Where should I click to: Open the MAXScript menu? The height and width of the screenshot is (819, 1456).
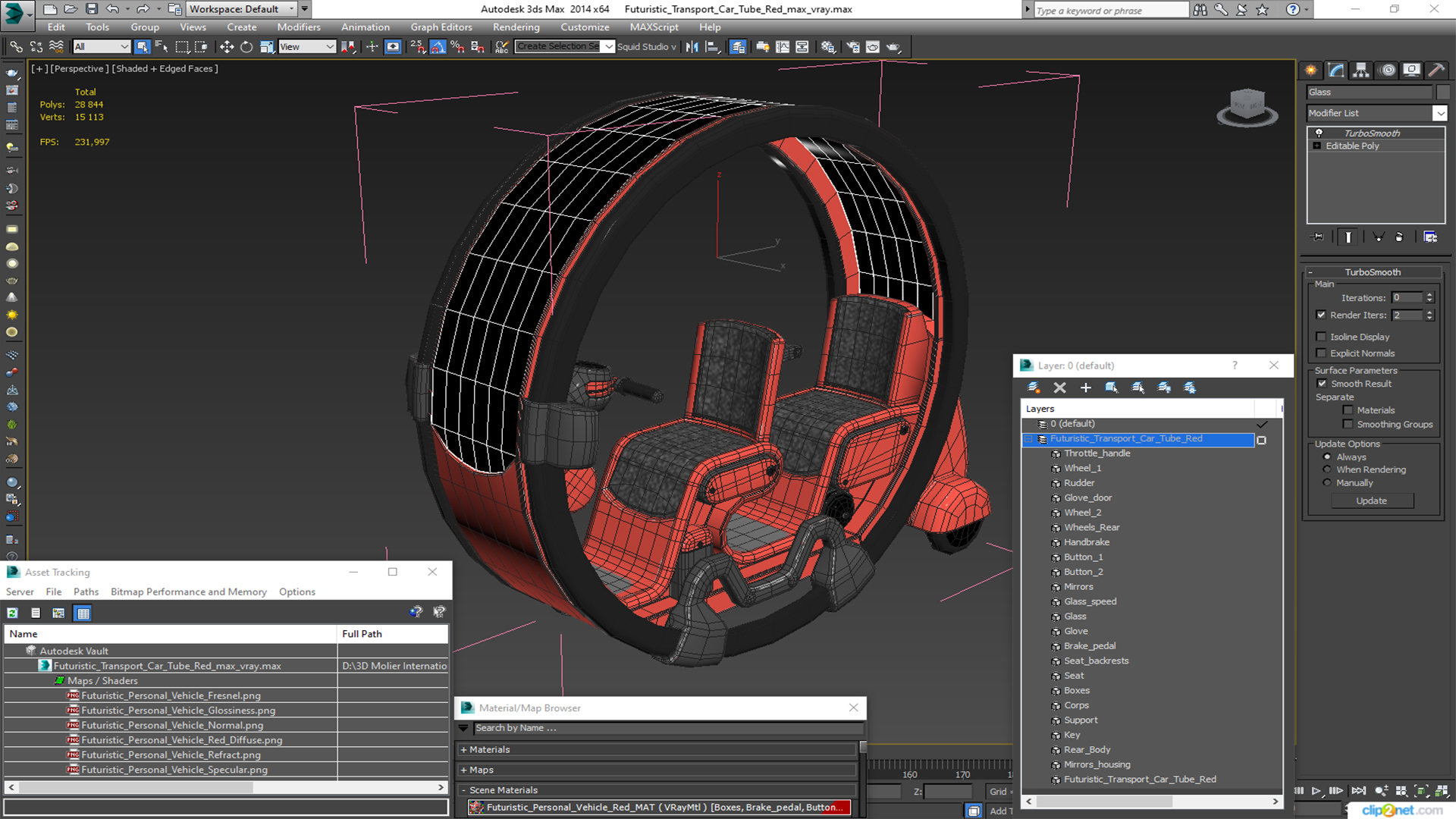[x=654, y=27]
